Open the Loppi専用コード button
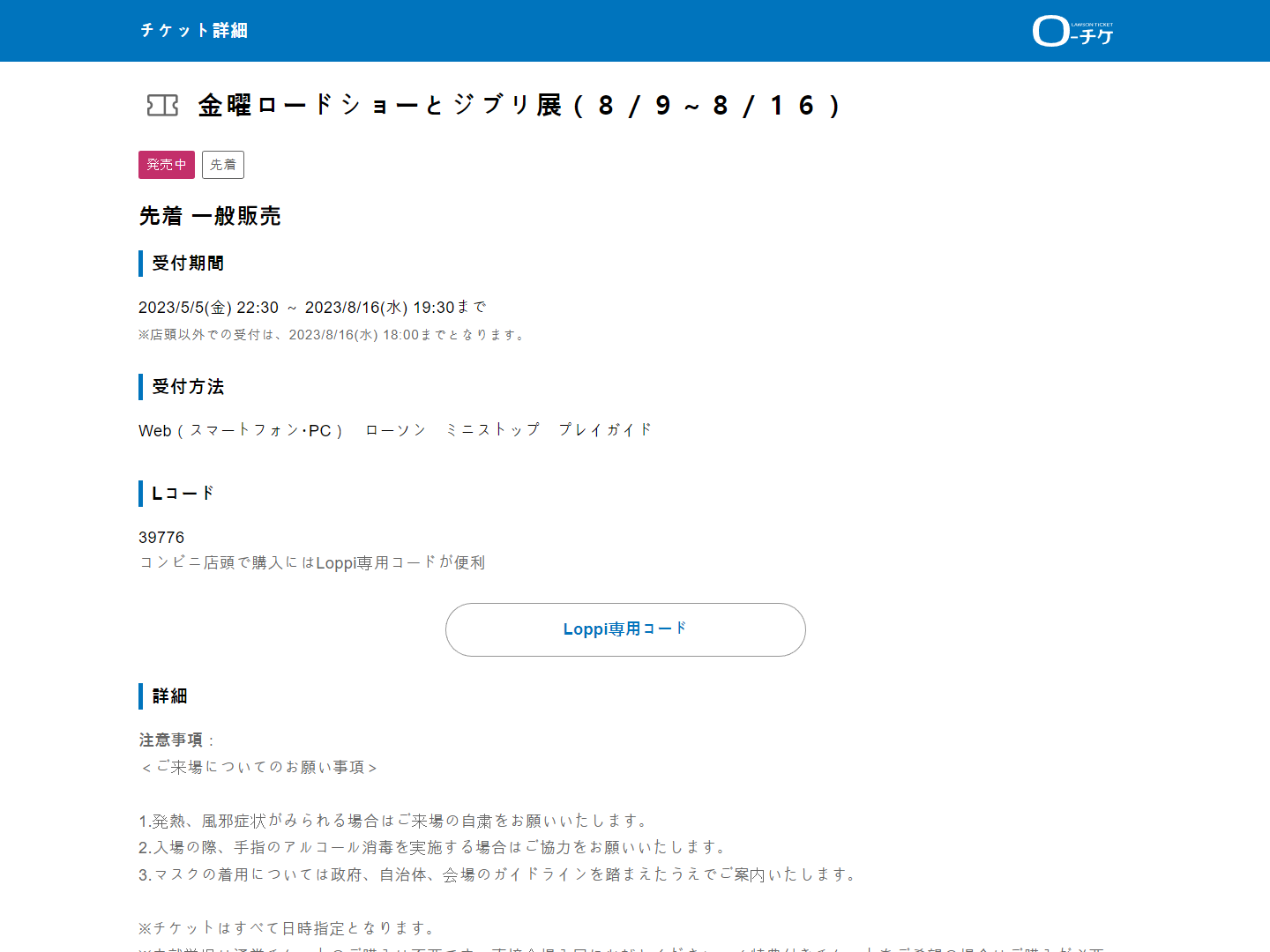The width and height of the screenshot is (1270, 952). [625, 629]
